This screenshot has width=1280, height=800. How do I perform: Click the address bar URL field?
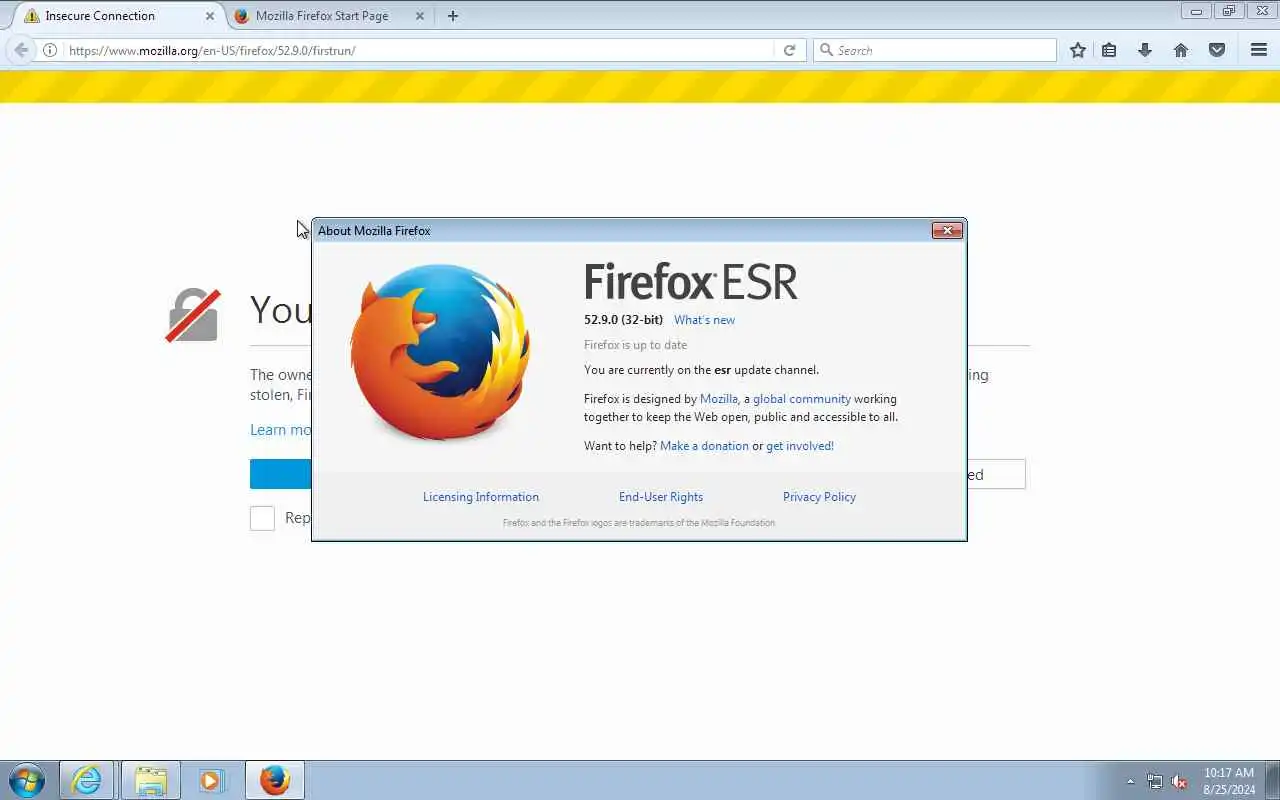[420, 50]
